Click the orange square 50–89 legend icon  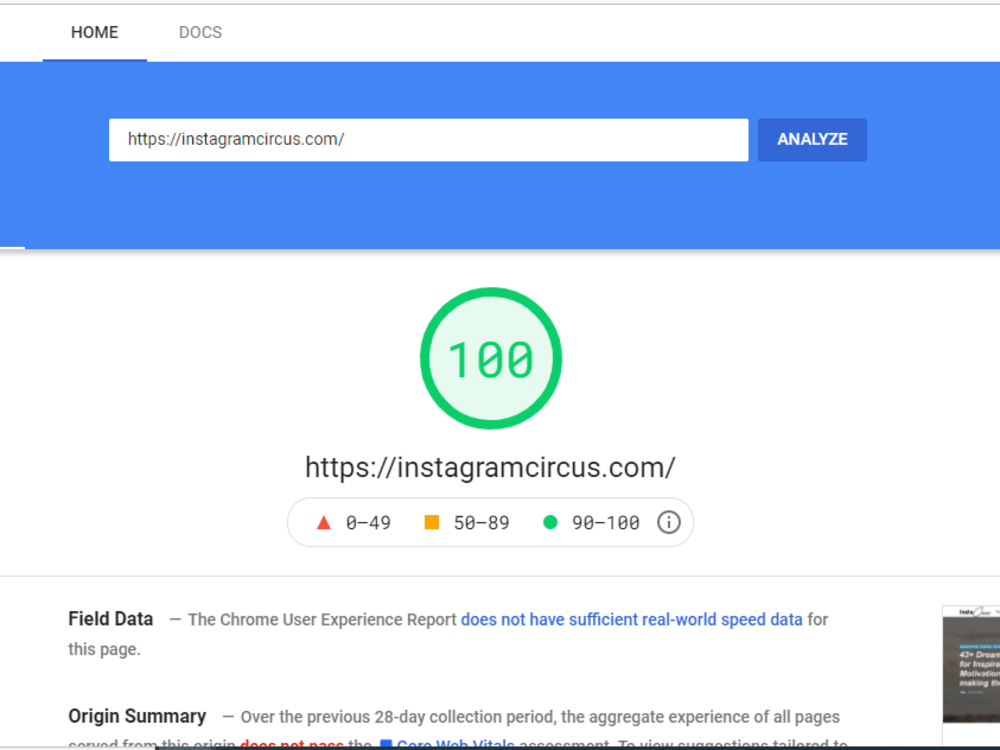pyautogui.click(x=432, y=522)
